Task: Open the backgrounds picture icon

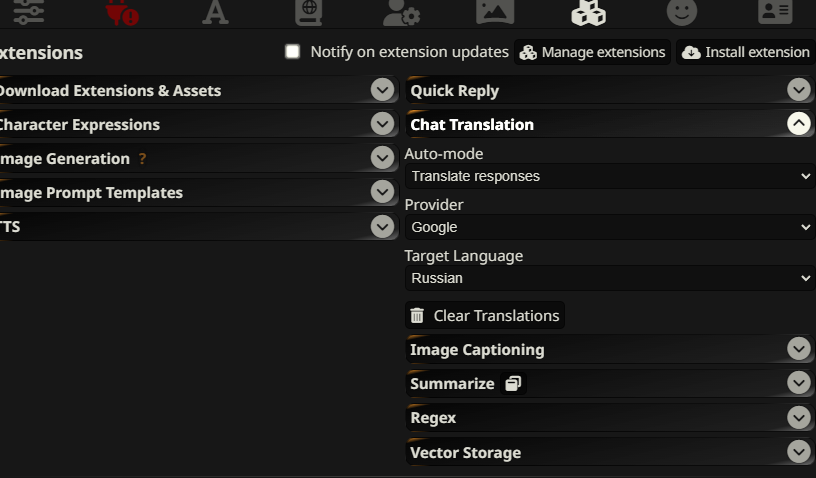Action: (x=495, y=11)
